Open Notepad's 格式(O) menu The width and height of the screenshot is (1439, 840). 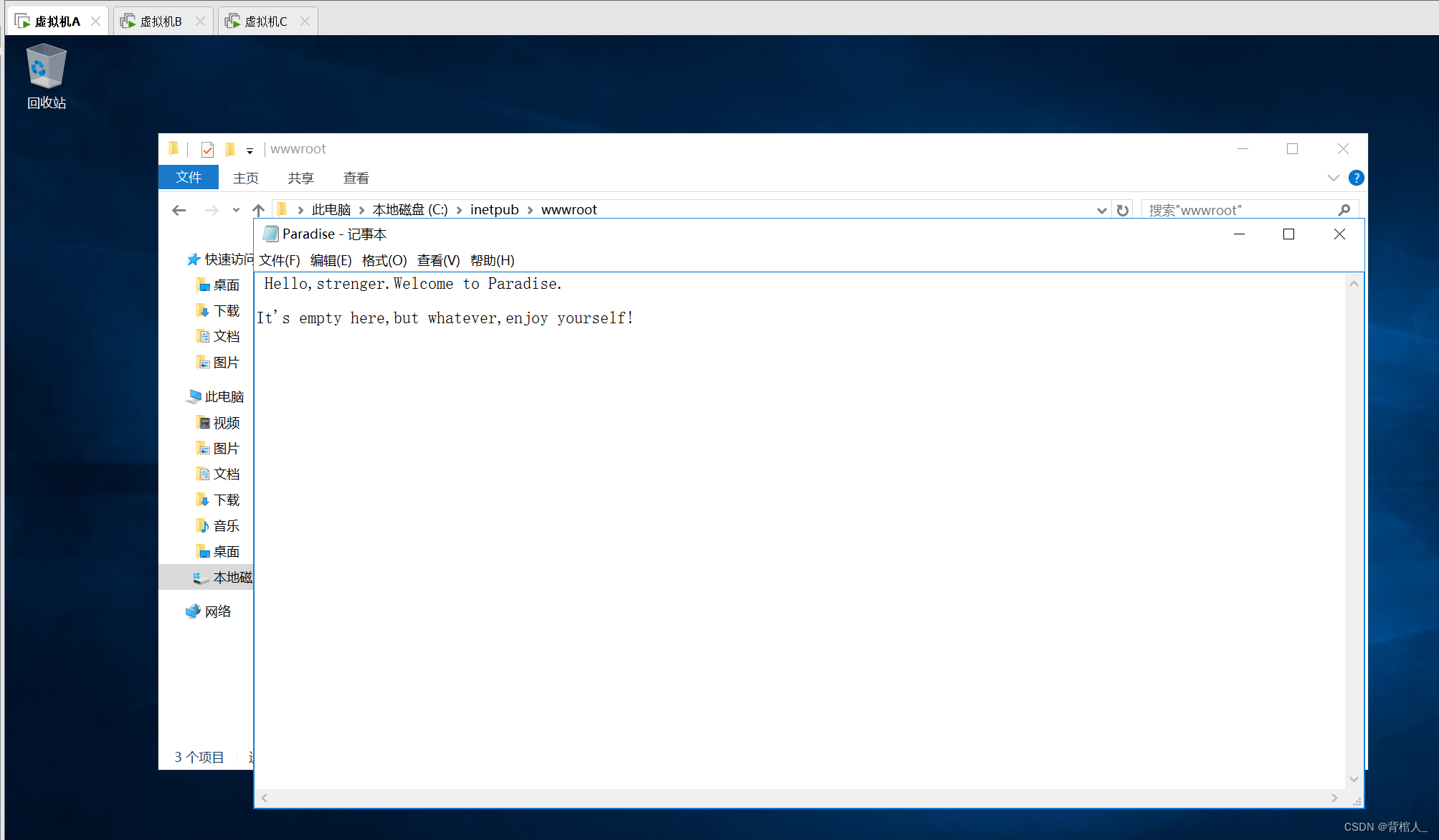(x=384, y=260)
